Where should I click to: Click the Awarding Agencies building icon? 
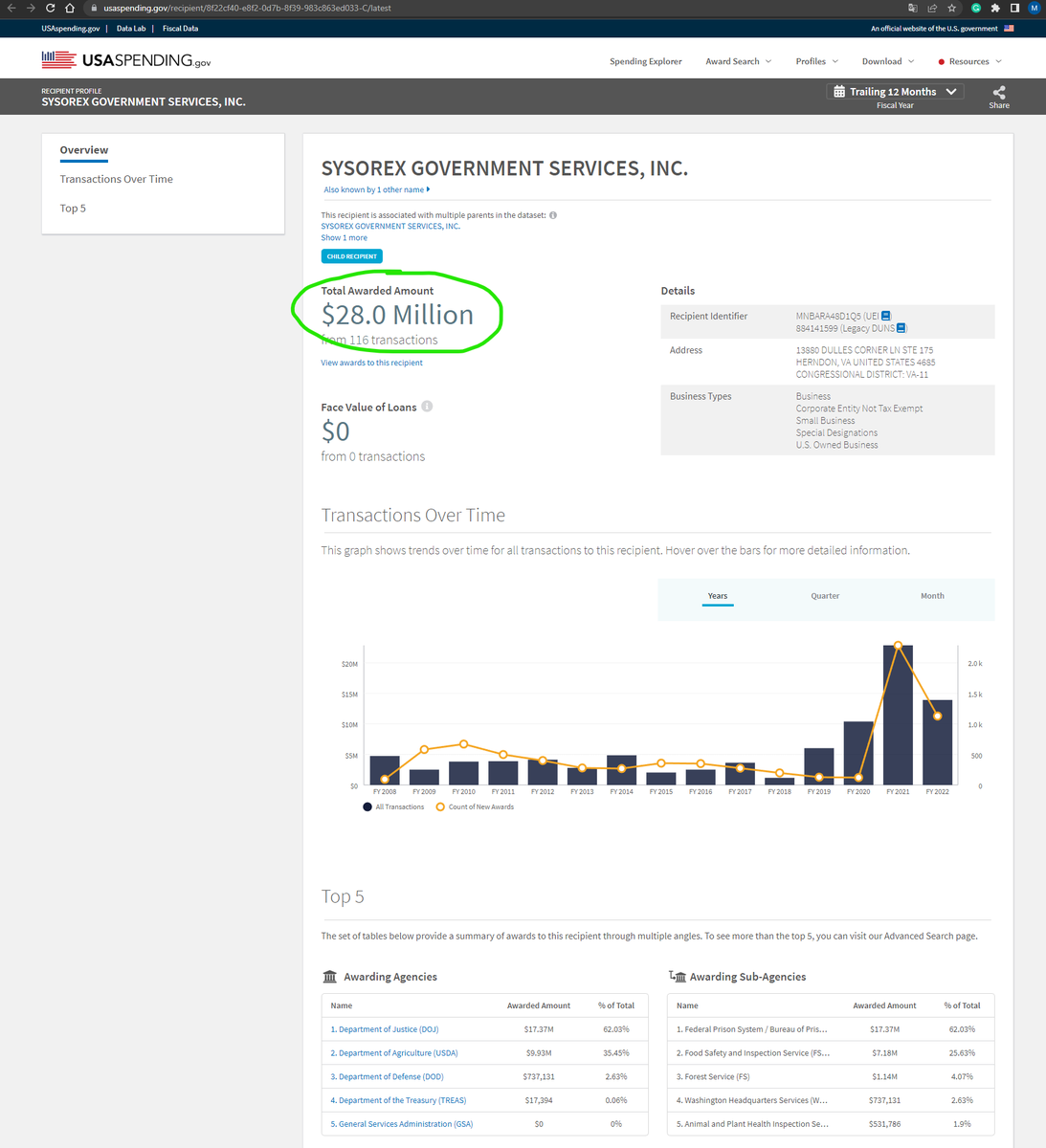click(x=330, y=977)
